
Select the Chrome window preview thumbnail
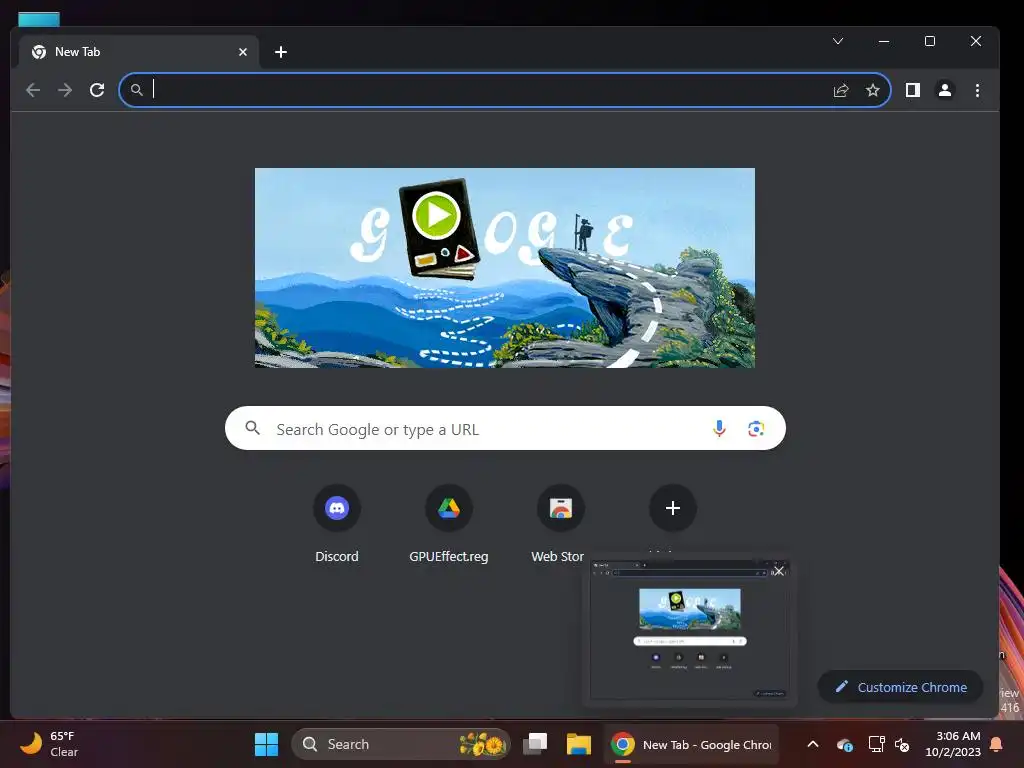tap(689, 630)
